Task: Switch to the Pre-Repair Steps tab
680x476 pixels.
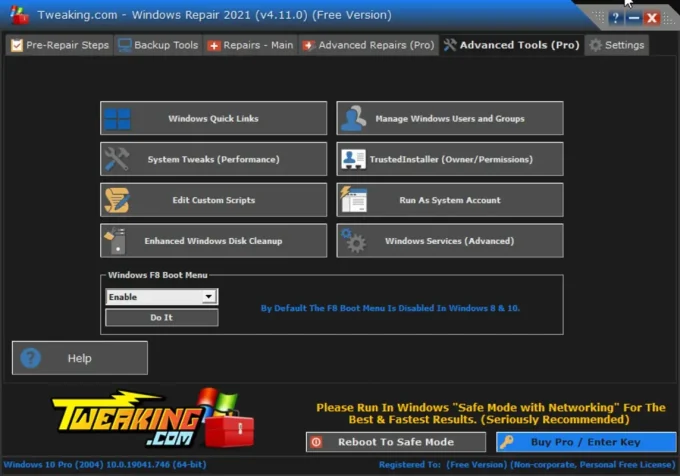Action: (x=59, y=45)
